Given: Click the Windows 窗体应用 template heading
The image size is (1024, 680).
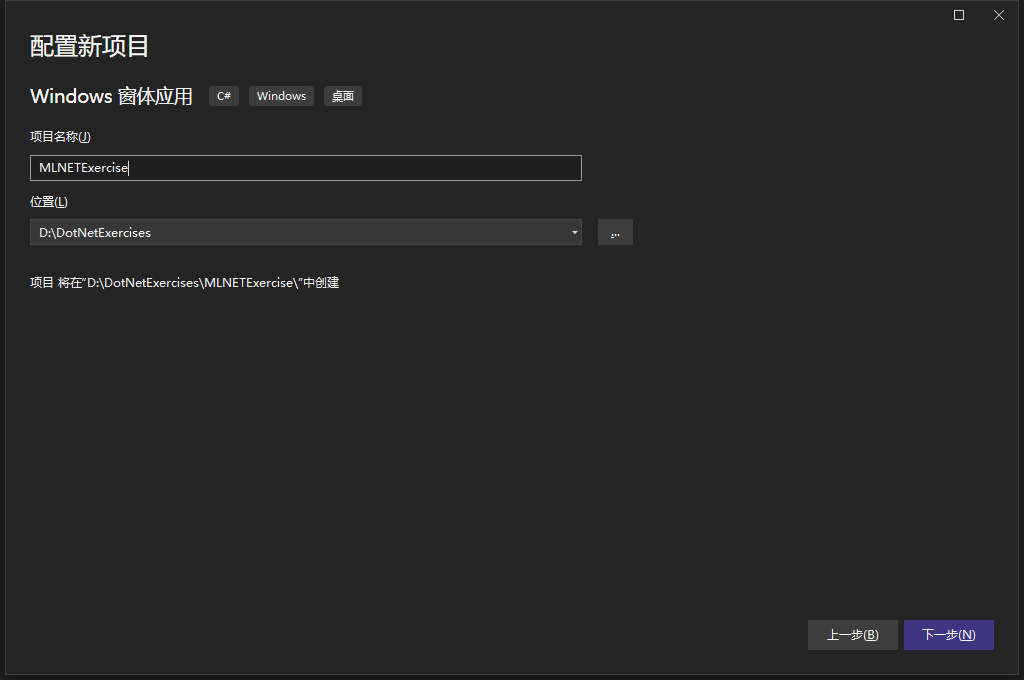Looking at the screenshot, I should pyautogui.click(x=110, y=96).
